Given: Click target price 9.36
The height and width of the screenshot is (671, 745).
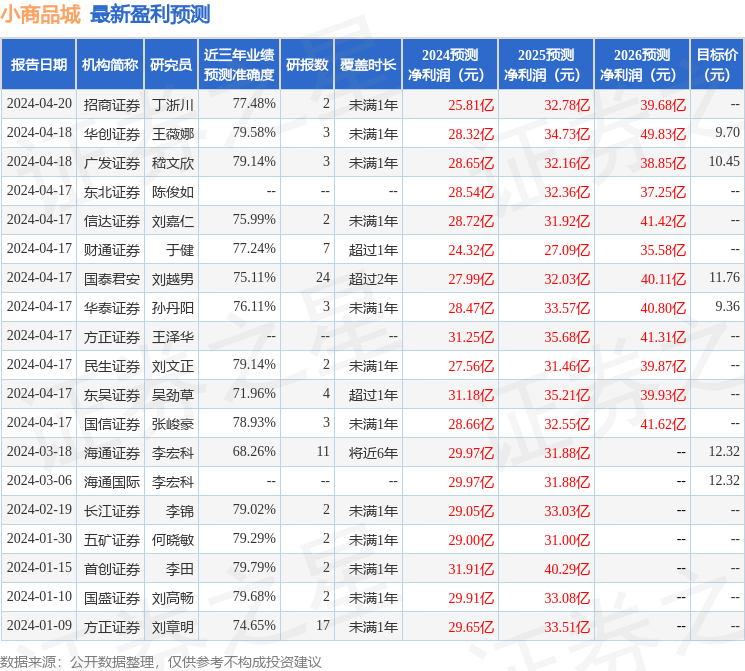Looking at the screenshot, I should click(x=727, y=306).
